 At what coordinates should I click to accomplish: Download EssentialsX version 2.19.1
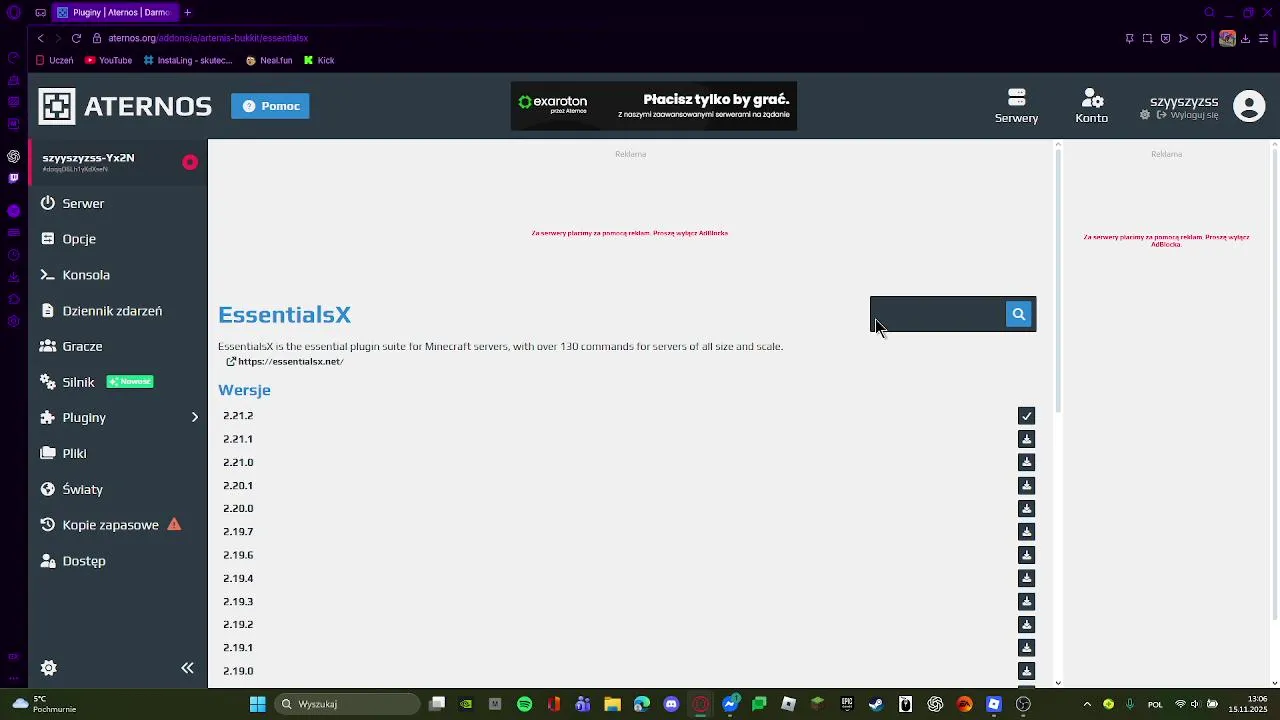pos(1026,648)
